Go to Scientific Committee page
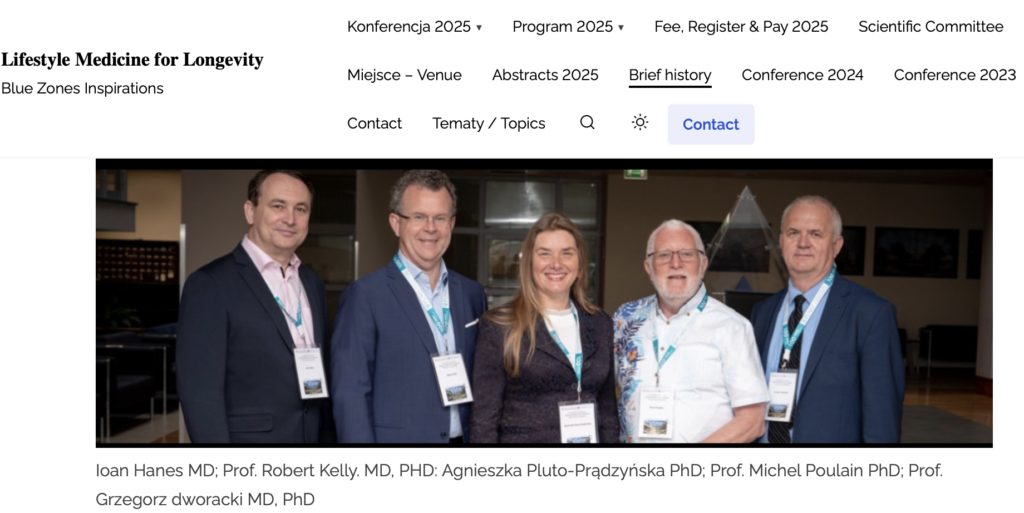Viewport: 1024px width, 513px height. [931, 27]
